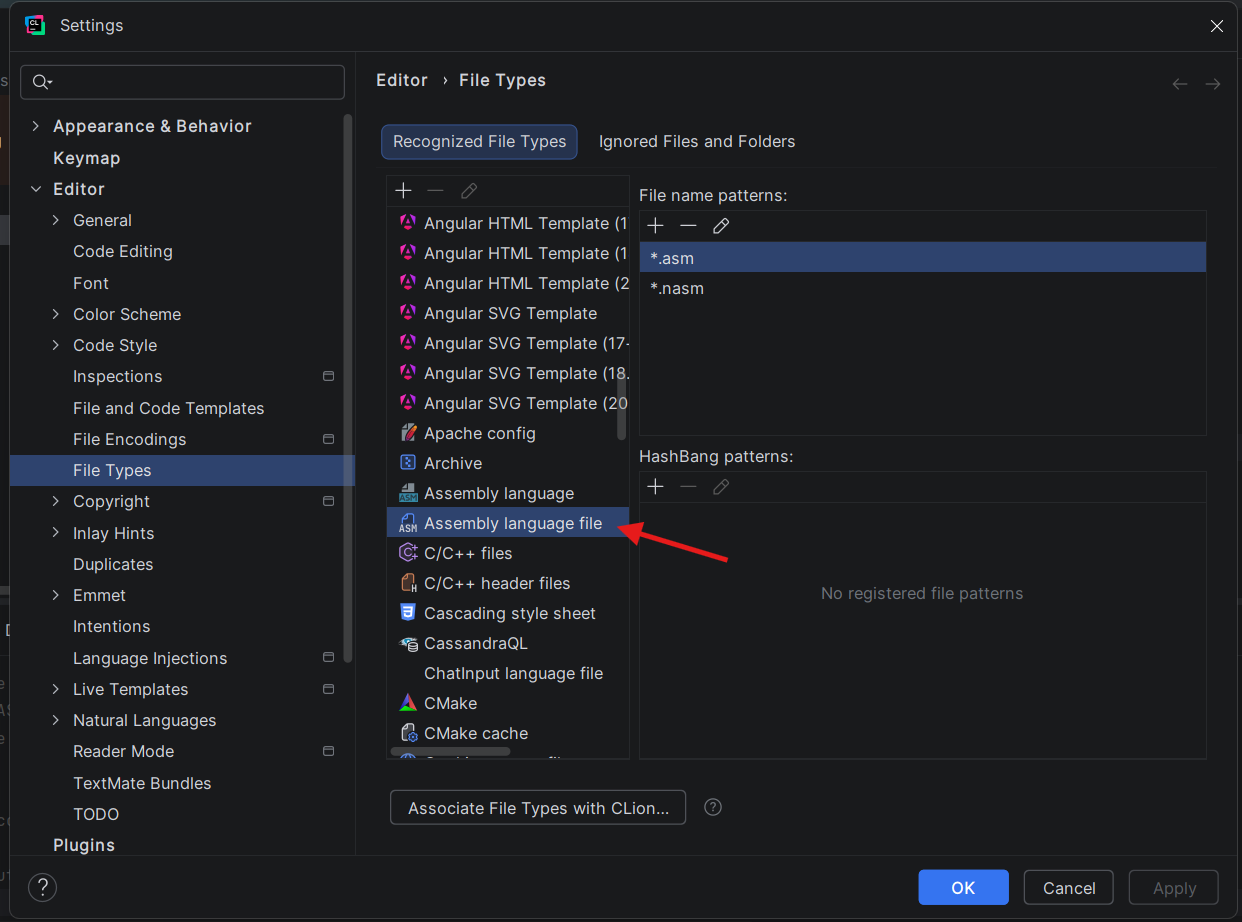Switch to Ignored Files and Folders tab
This screenshot has height=922, width=1242.
click(x=697, y=142)
